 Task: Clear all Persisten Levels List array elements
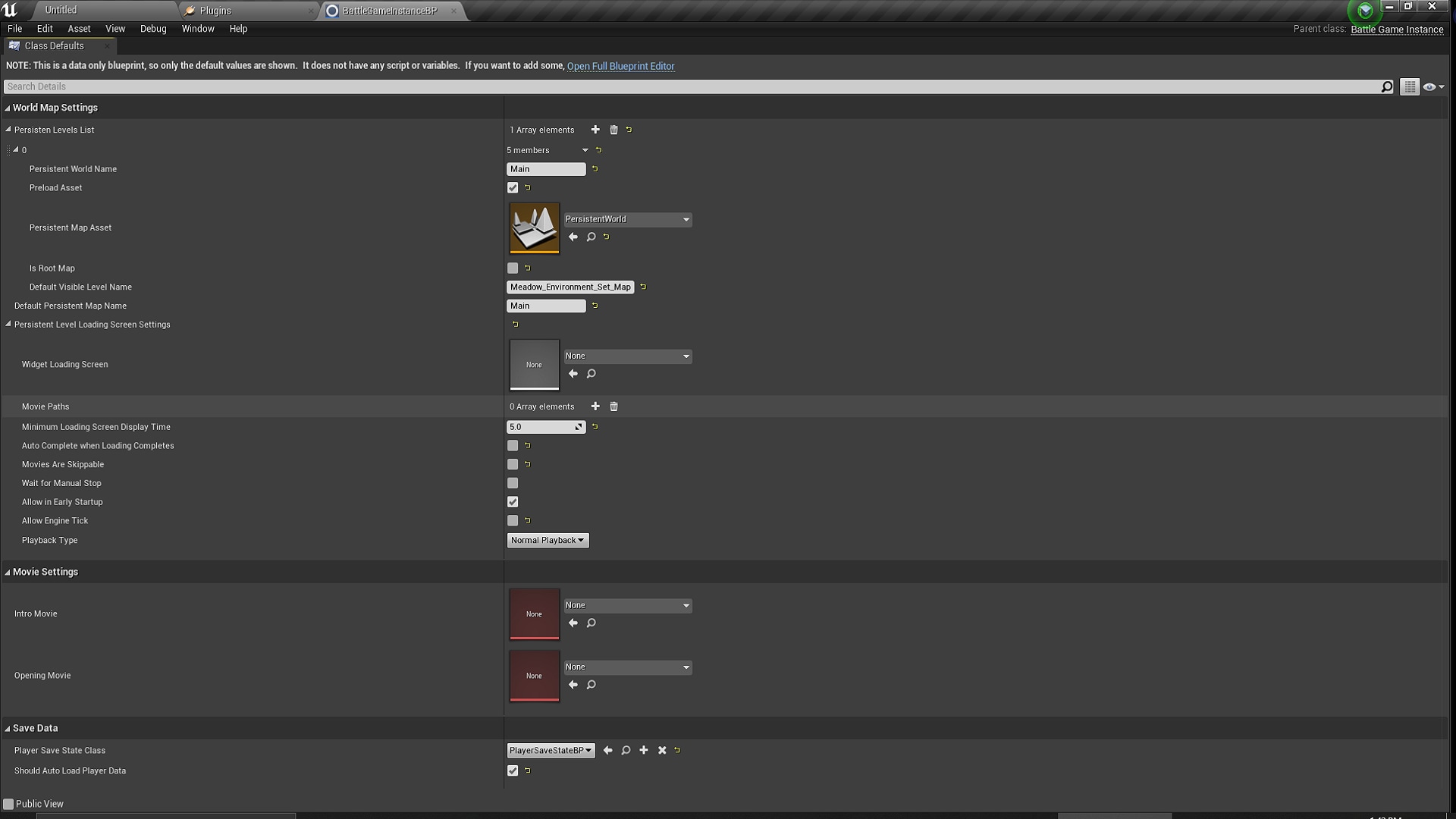[x=613, y=130]
